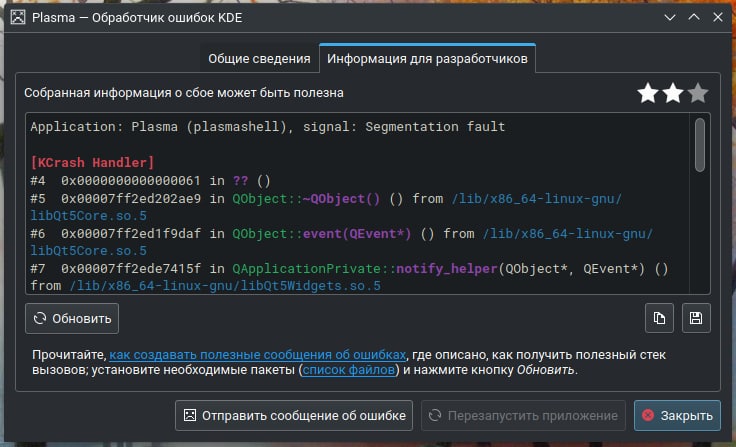The height and width of the screenshot is (447, 736).
Task: Close window via title bar X
Action: 718,17
